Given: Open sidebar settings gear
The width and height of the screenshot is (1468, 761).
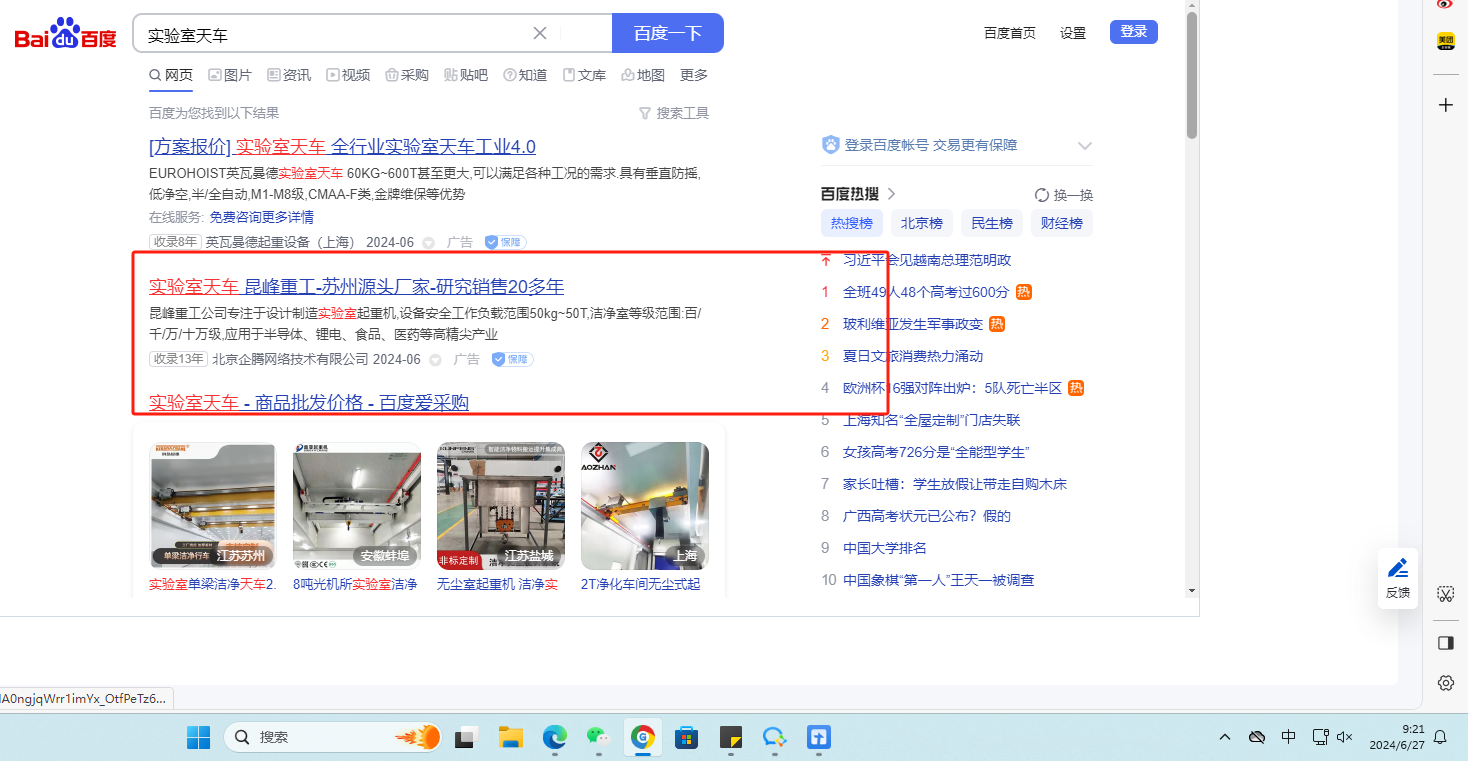Looking at the screenshot, I should (x=1445, y=683).
